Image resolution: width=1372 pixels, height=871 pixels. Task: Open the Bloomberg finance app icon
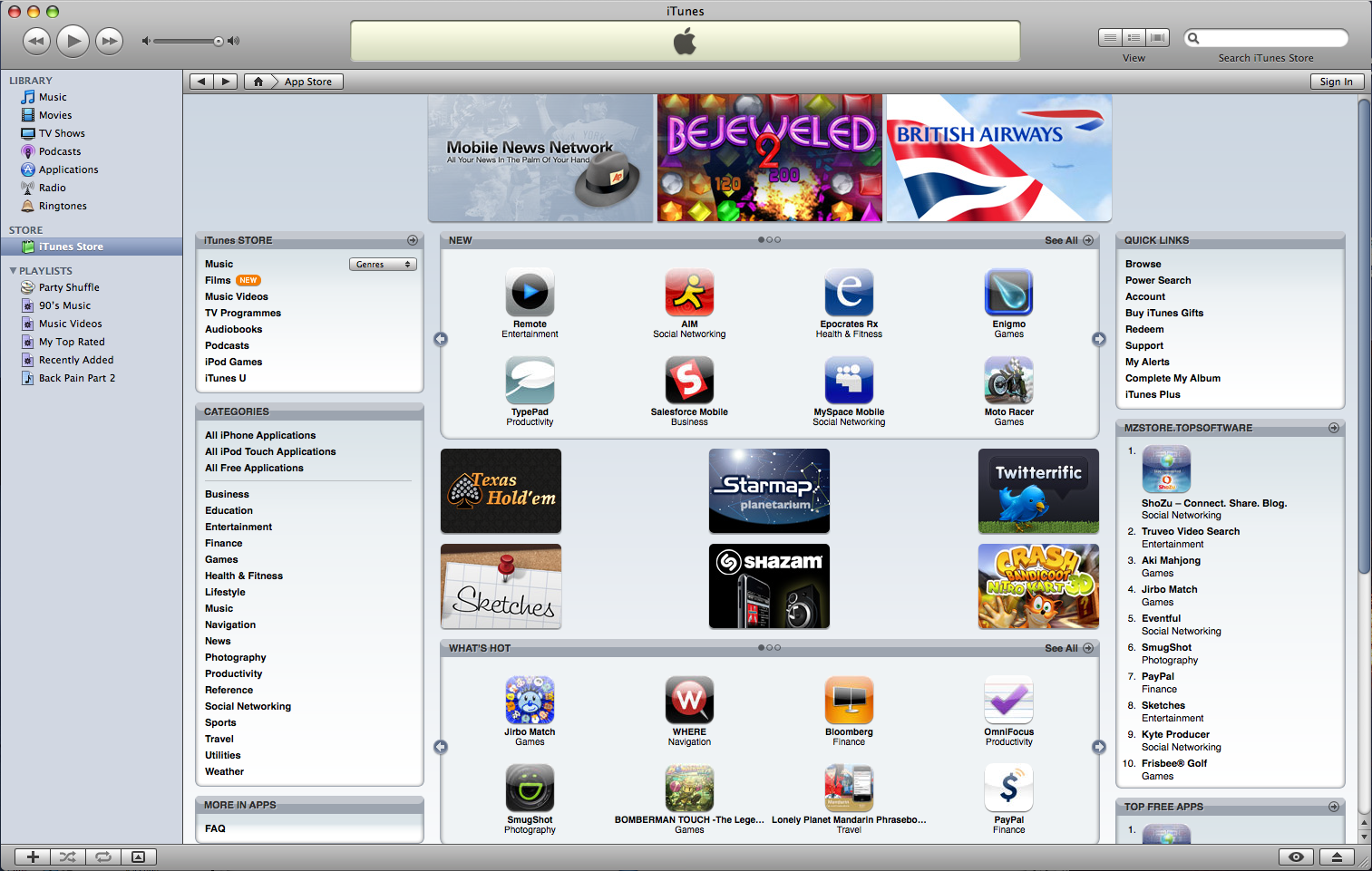tap(849, 701)
